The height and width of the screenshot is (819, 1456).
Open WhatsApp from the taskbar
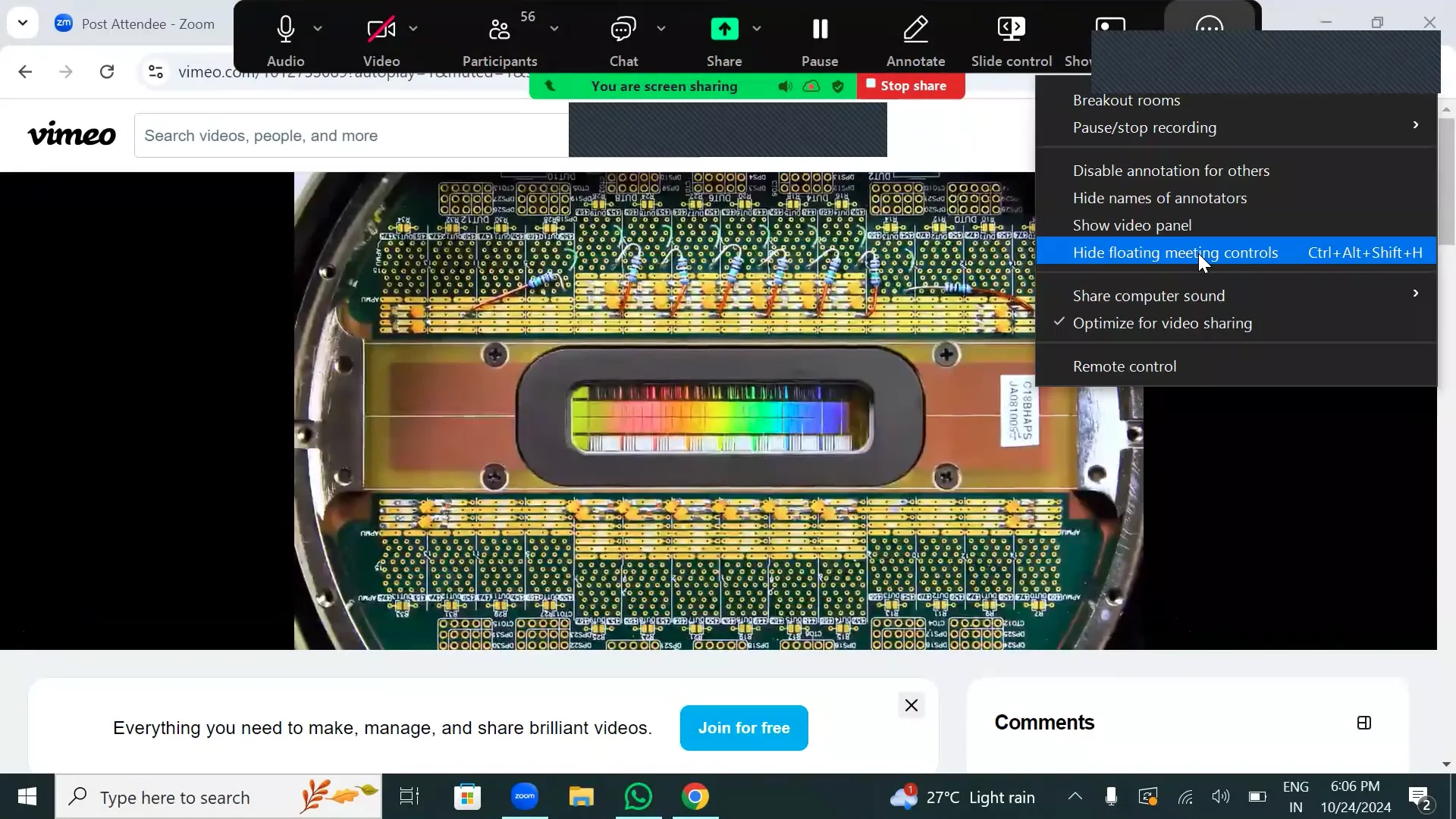coord(638,797)
